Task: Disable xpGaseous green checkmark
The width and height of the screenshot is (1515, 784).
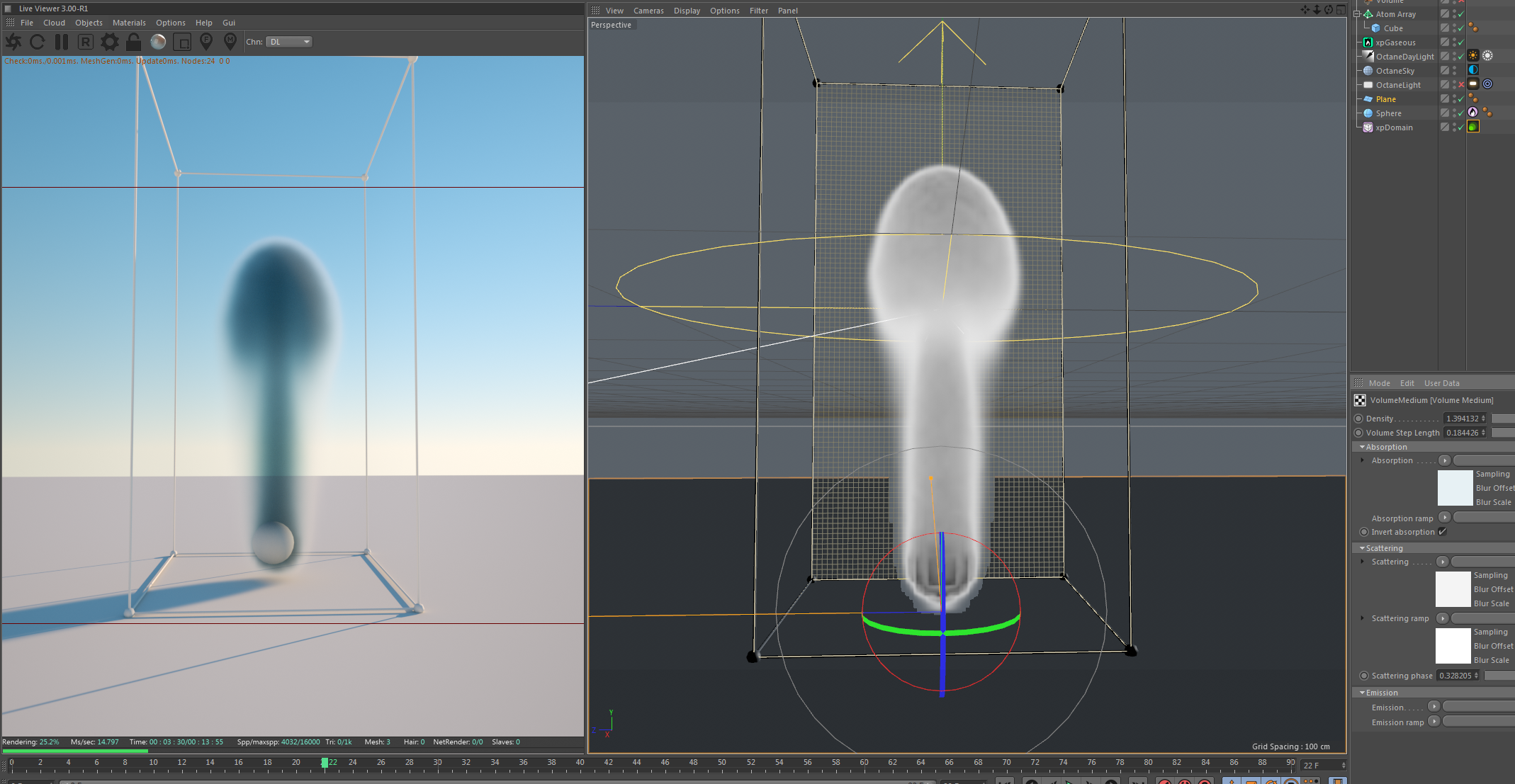Action: (1460, 42)
